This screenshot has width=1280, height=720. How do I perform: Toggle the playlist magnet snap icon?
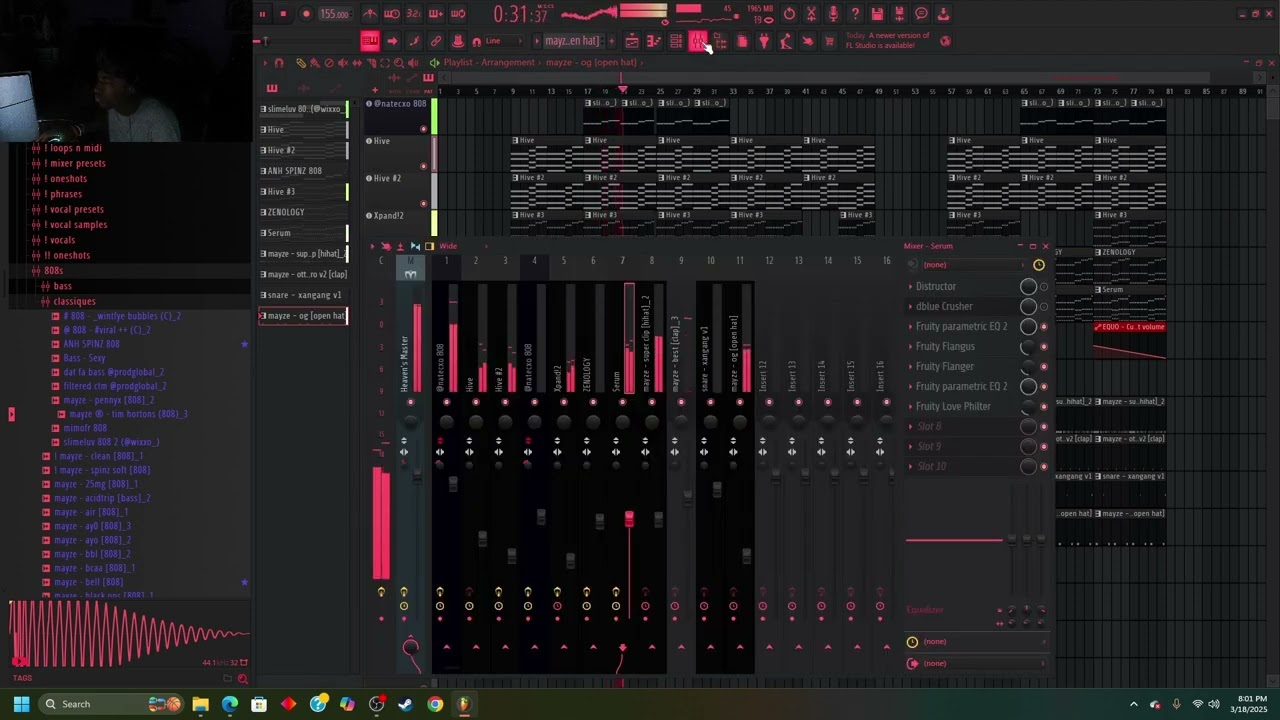point(279,63)
